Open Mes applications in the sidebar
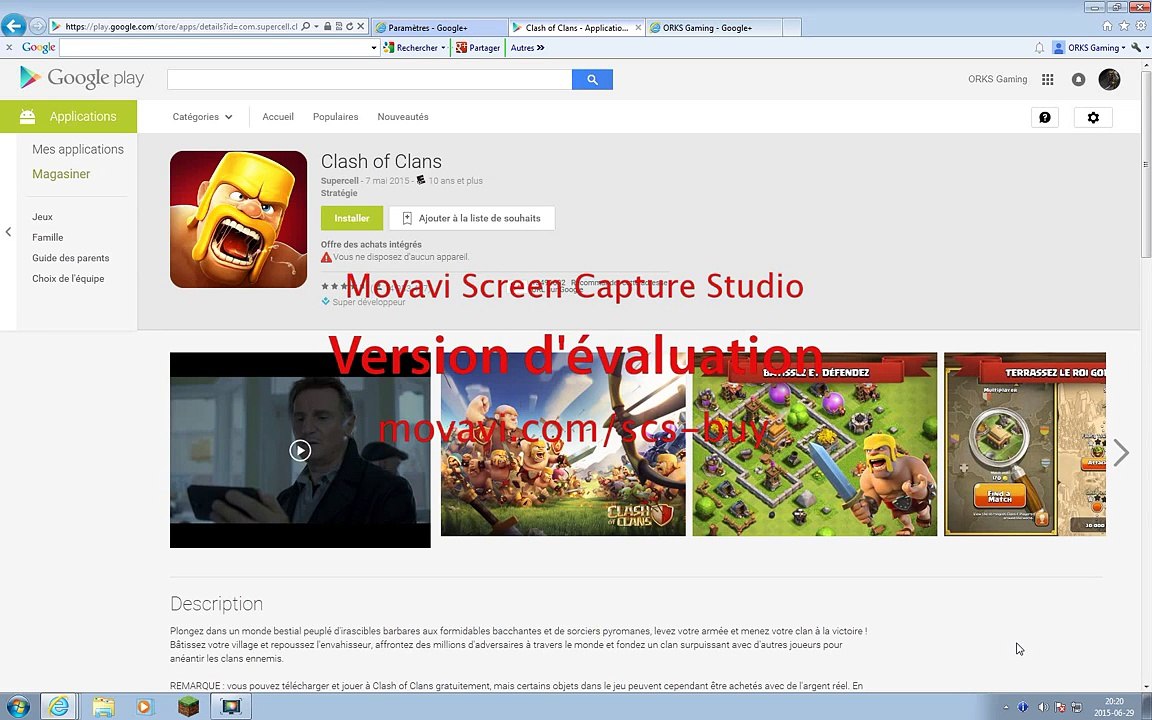This screenshot has width=1152, height=720. pyautogui.click(x=78, y=149)
